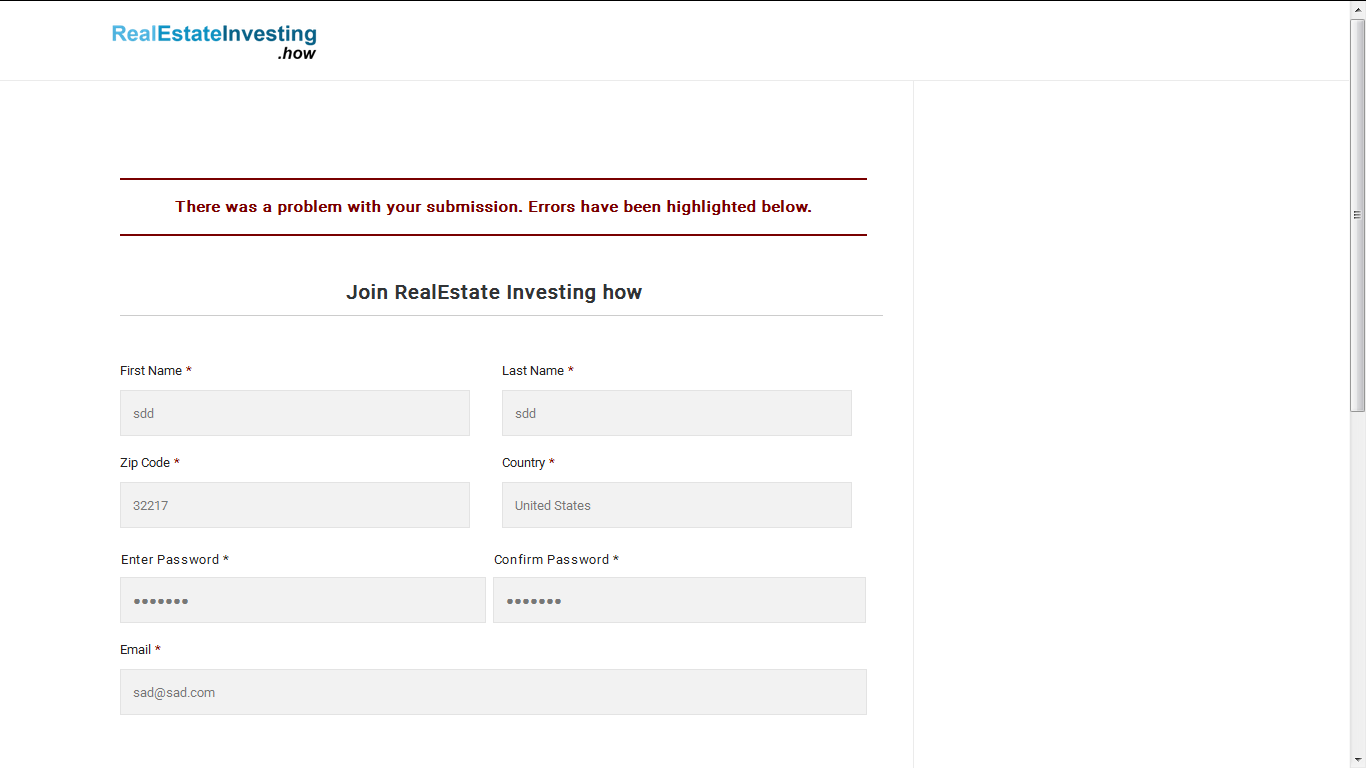The height and width of the screenshot is (768, 1366).
Task: Select the Enter Password field
Action: tap(303, 600)
